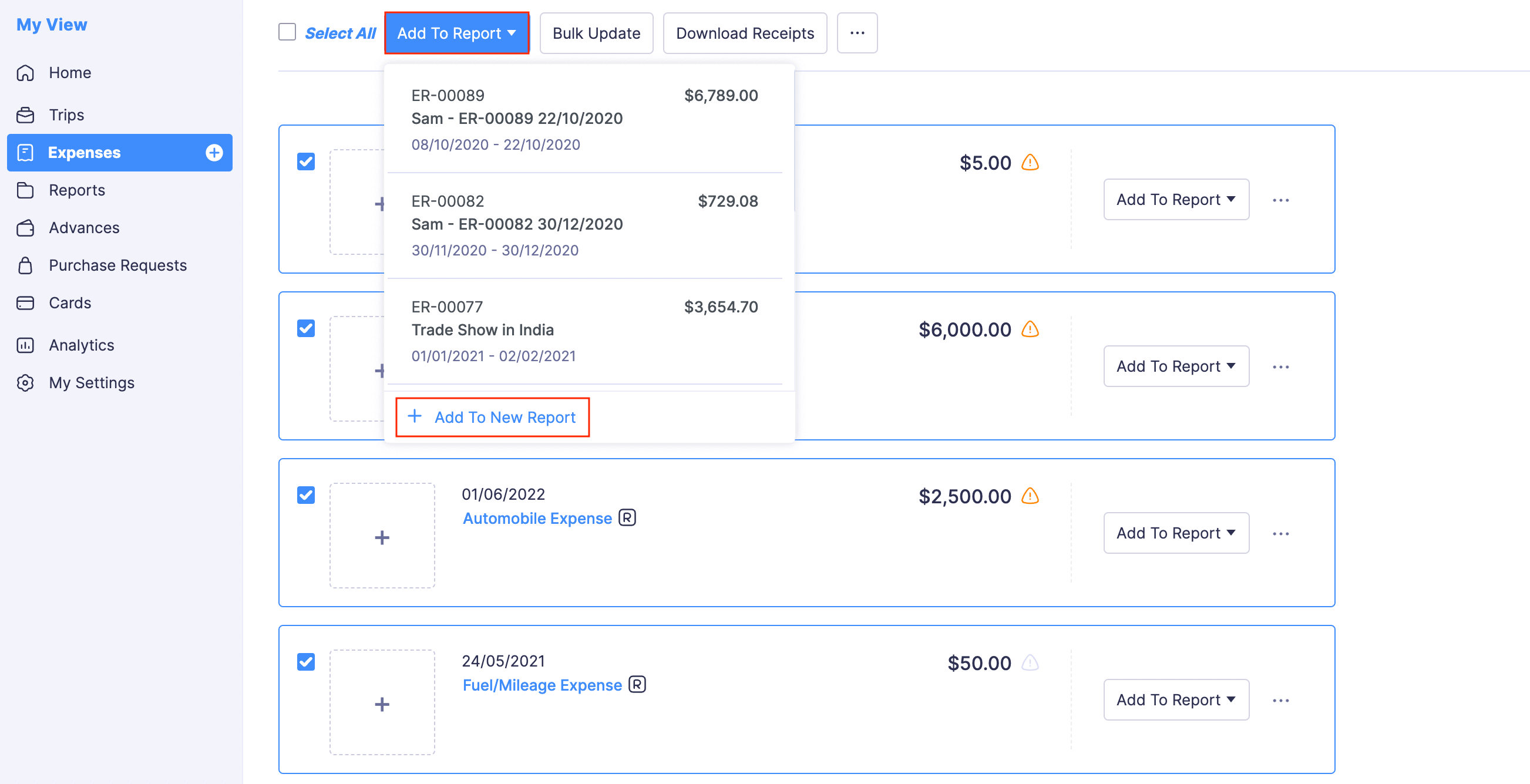Image resolution: width=1530 pixels, height=784 pixels.
Task: Open the Analytics panel
Action: (81, 345)
